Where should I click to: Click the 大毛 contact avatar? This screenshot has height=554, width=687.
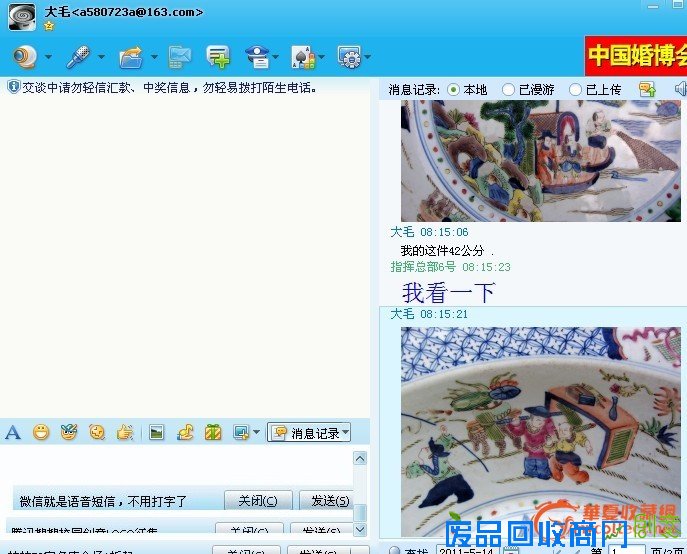tap(22, 17)
